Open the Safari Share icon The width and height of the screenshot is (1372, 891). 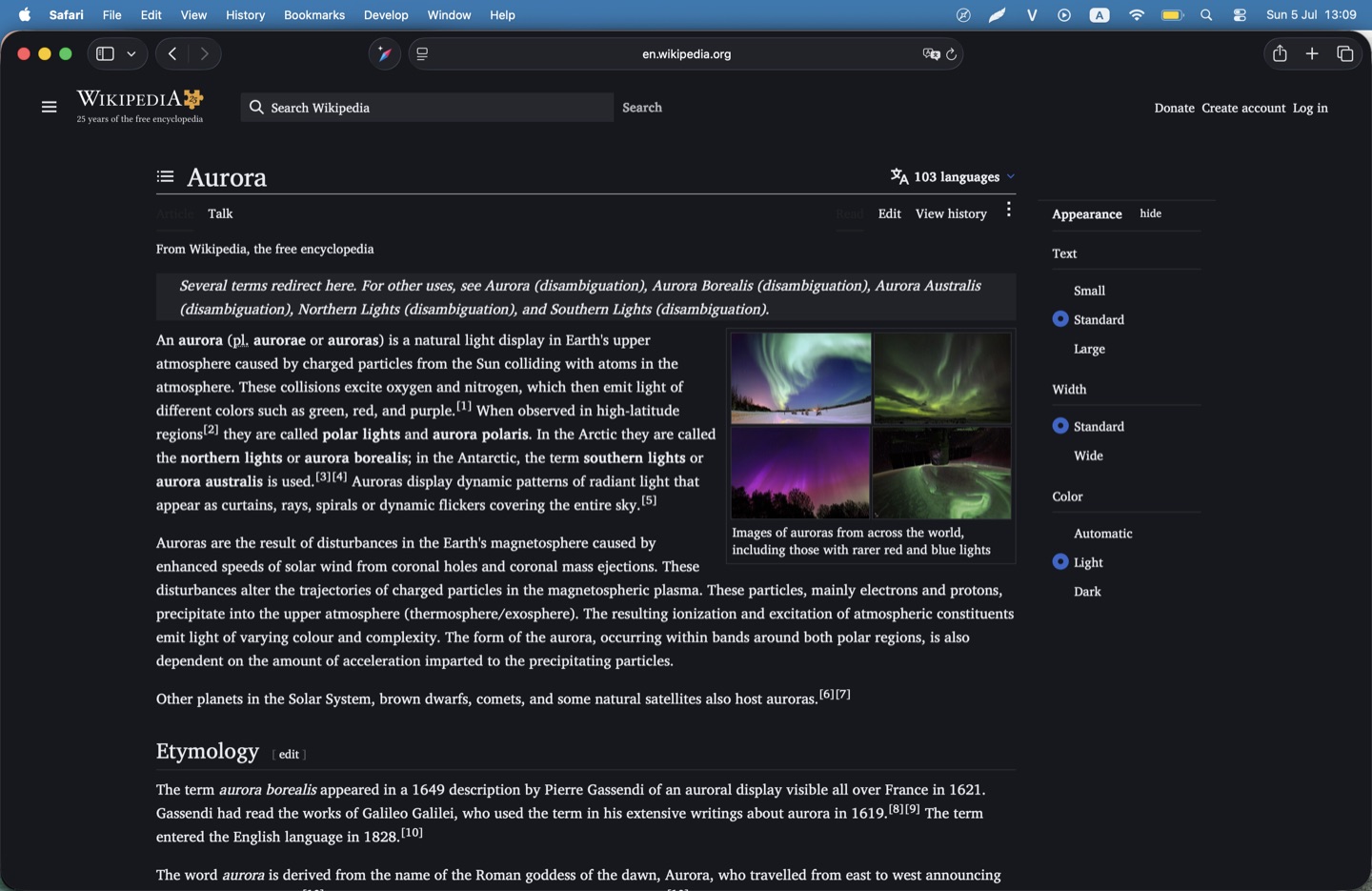[x=1280, y=53]
